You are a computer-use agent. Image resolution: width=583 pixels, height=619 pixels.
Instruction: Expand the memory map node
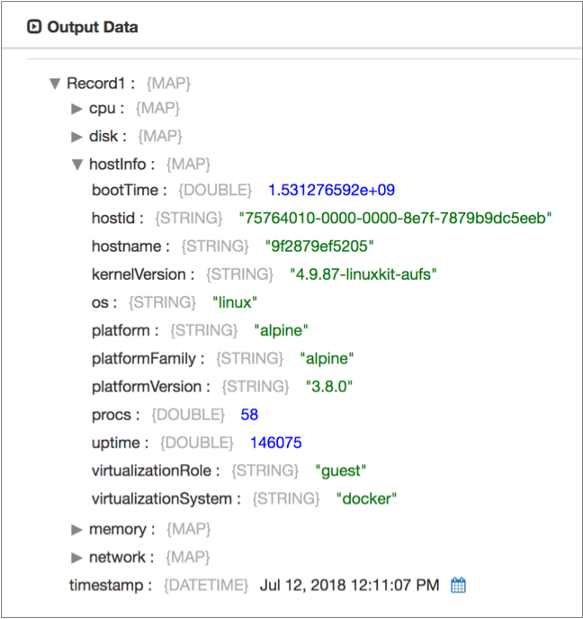(x=77, y=530)
